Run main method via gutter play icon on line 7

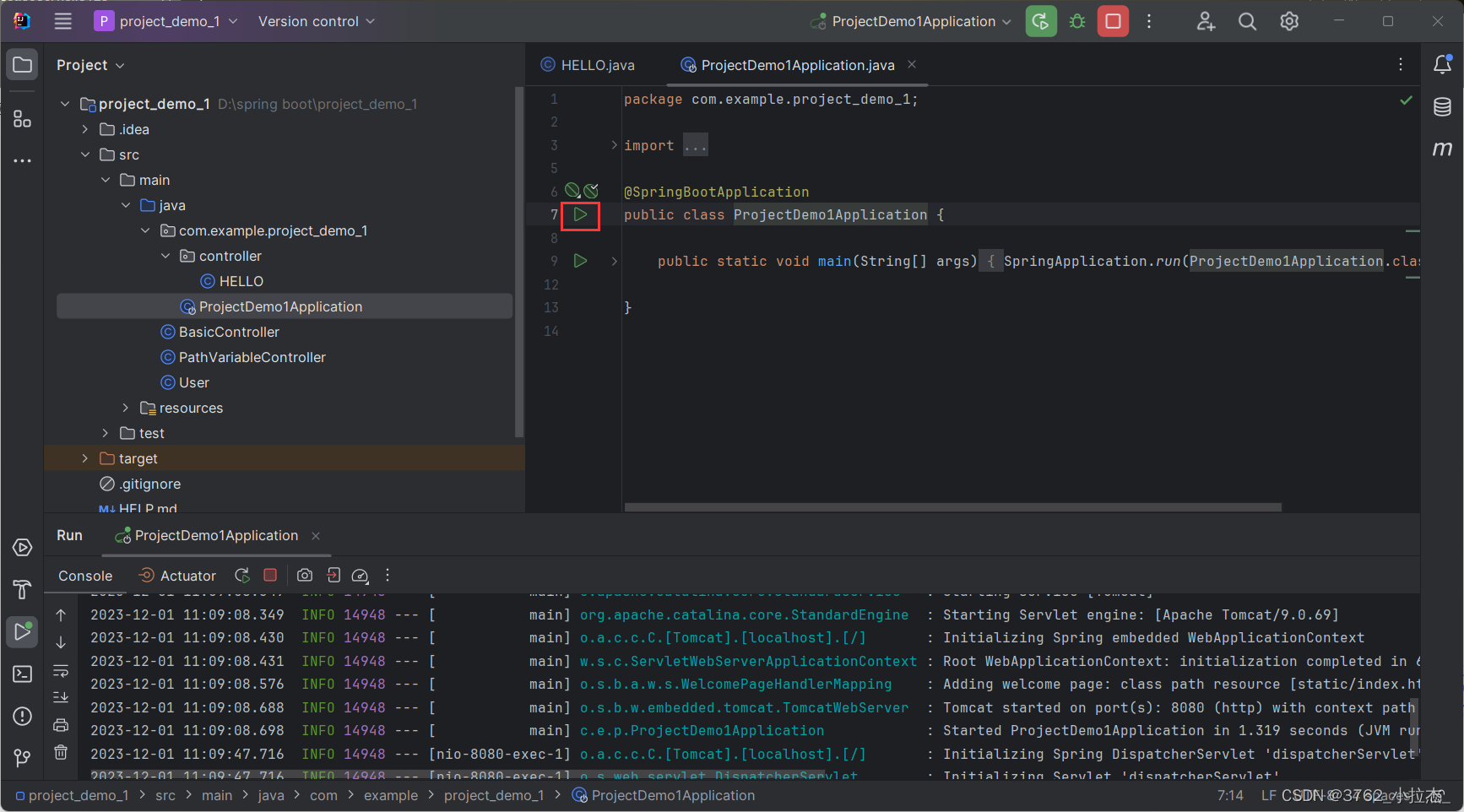pos(580,215)
